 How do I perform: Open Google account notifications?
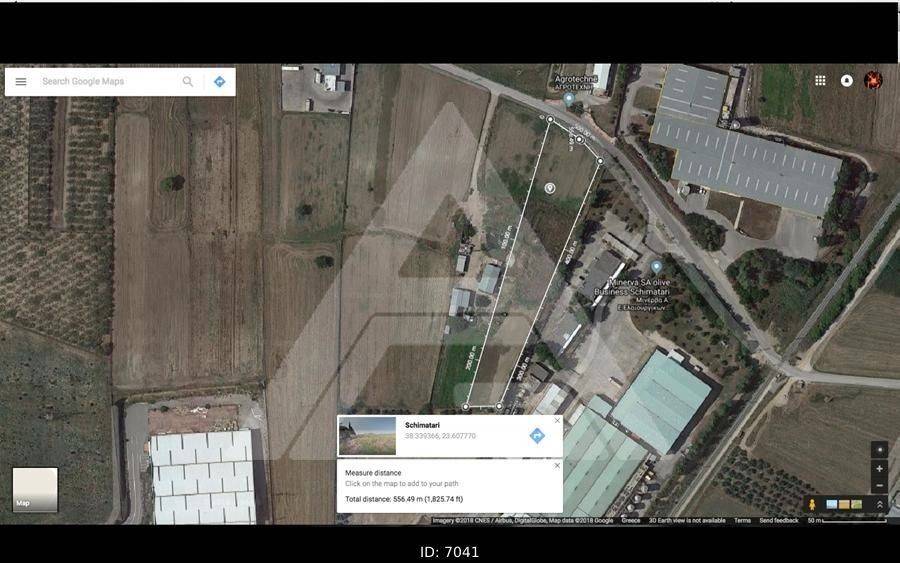pos(847,81)
